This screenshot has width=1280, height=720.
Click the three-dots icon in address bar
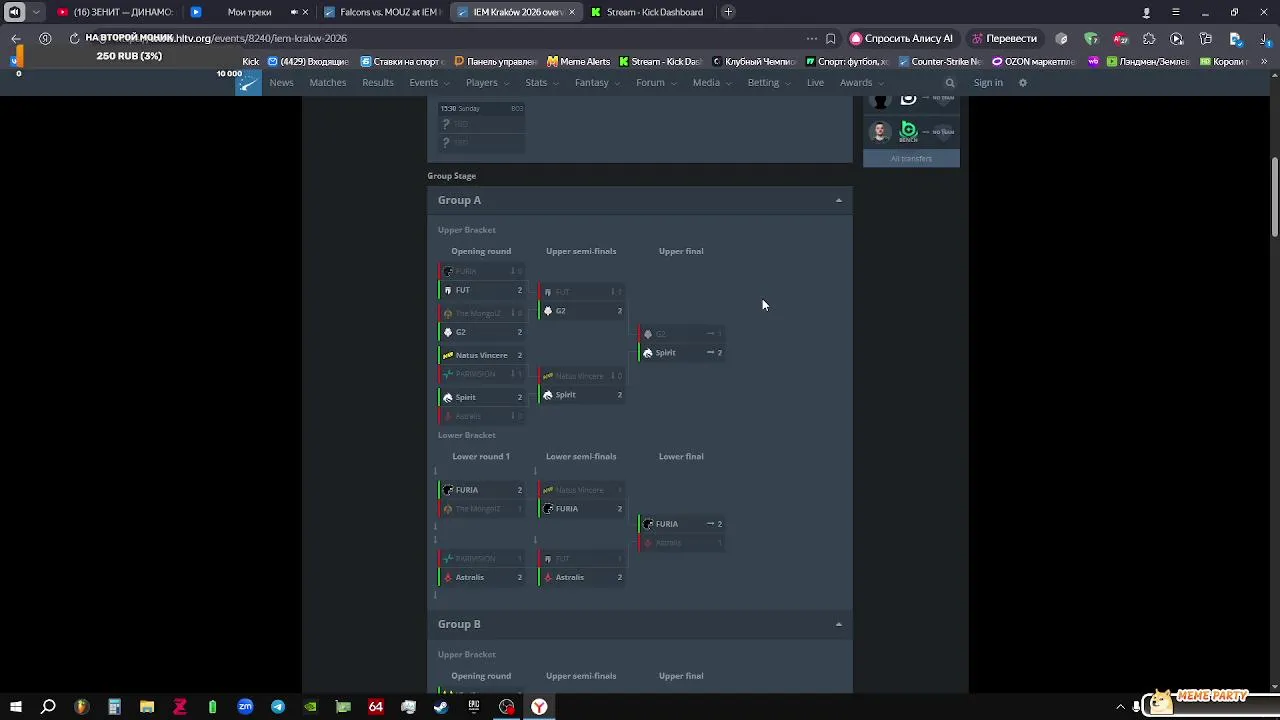click(811, 38)
